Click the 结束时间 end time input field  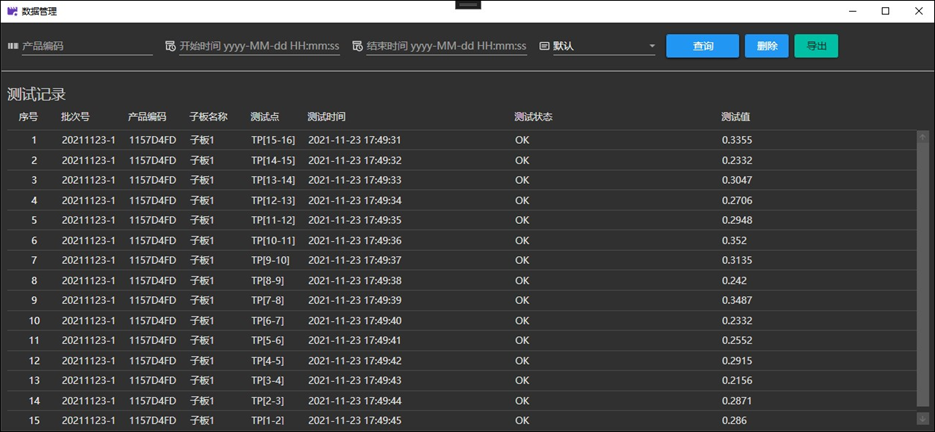click(x=446, y=46)
